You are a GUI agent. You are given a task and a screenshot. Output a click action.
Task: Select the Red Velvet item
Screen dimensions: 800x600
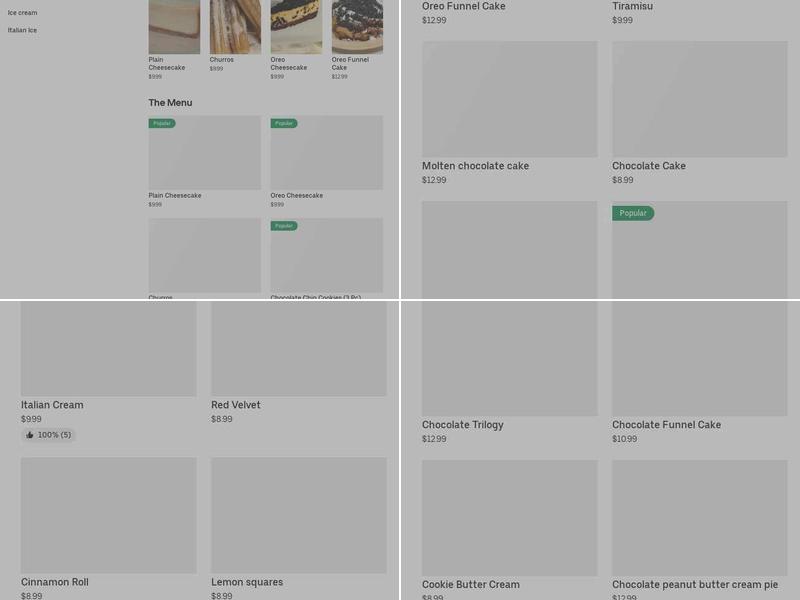[x=236, y=405]
